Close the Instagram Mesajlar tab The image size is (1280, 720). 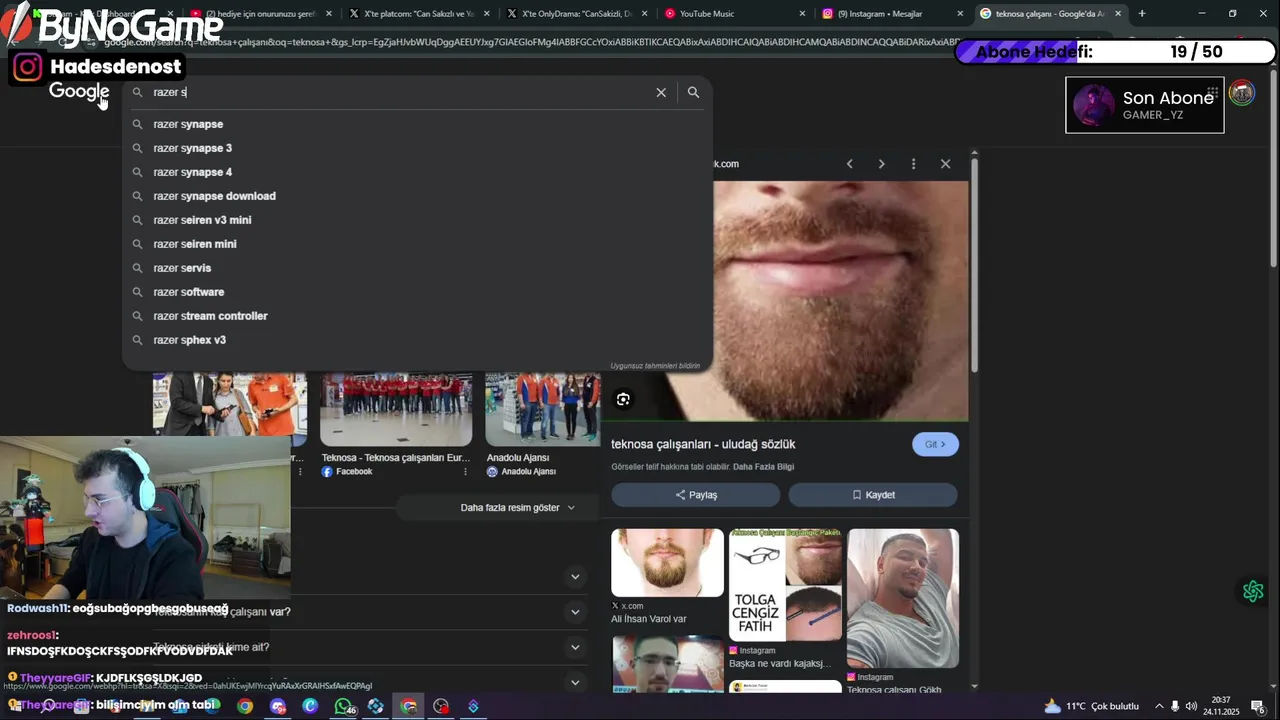click(960, 14)
